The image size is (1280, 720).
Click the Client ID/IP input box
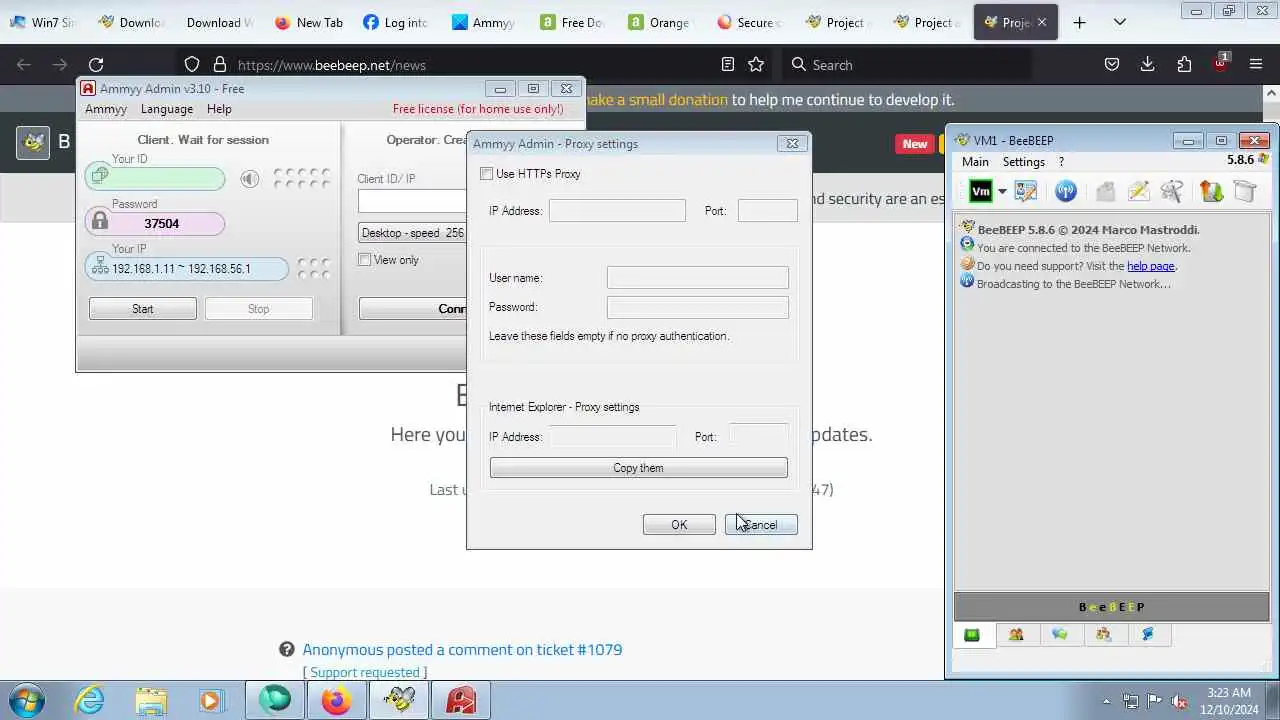(x=412, y=201)
